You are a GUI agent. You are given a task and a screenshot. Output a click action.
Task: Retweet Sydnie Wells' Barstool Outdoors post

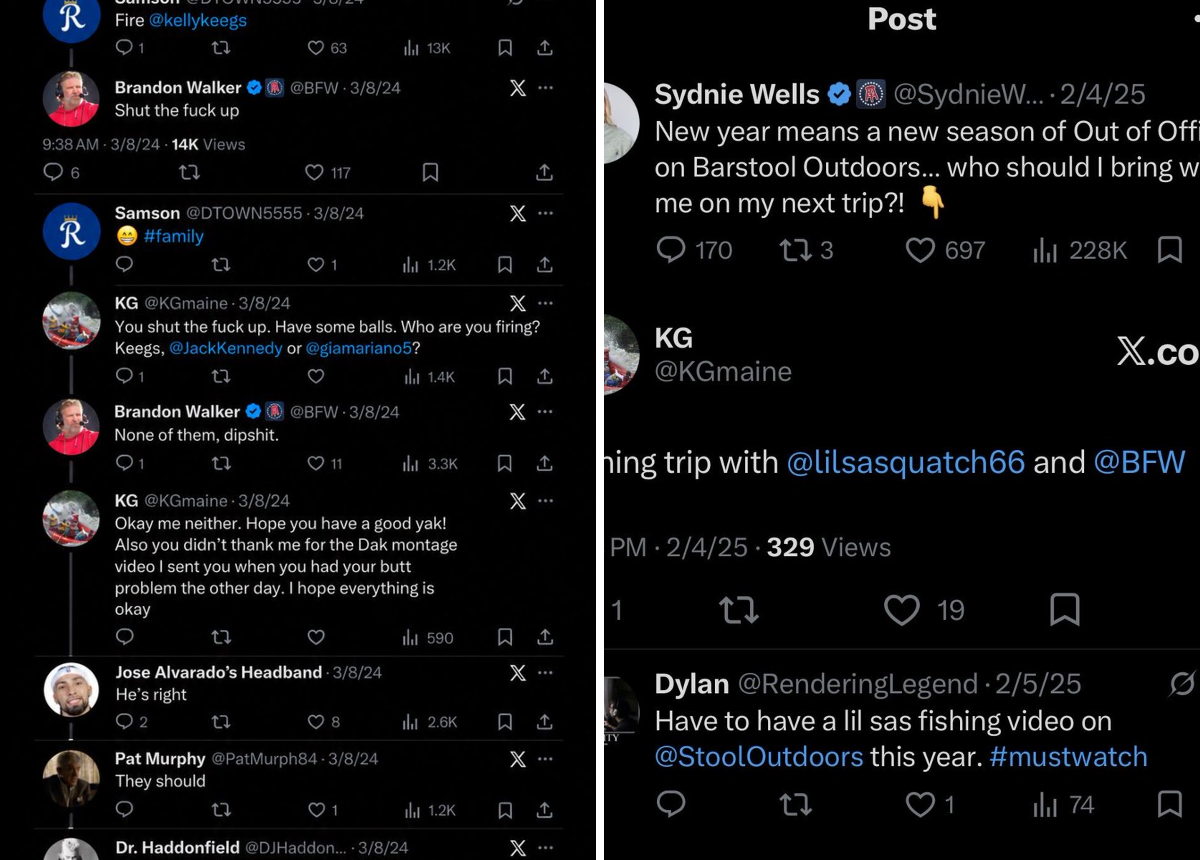tap(796, 250)
